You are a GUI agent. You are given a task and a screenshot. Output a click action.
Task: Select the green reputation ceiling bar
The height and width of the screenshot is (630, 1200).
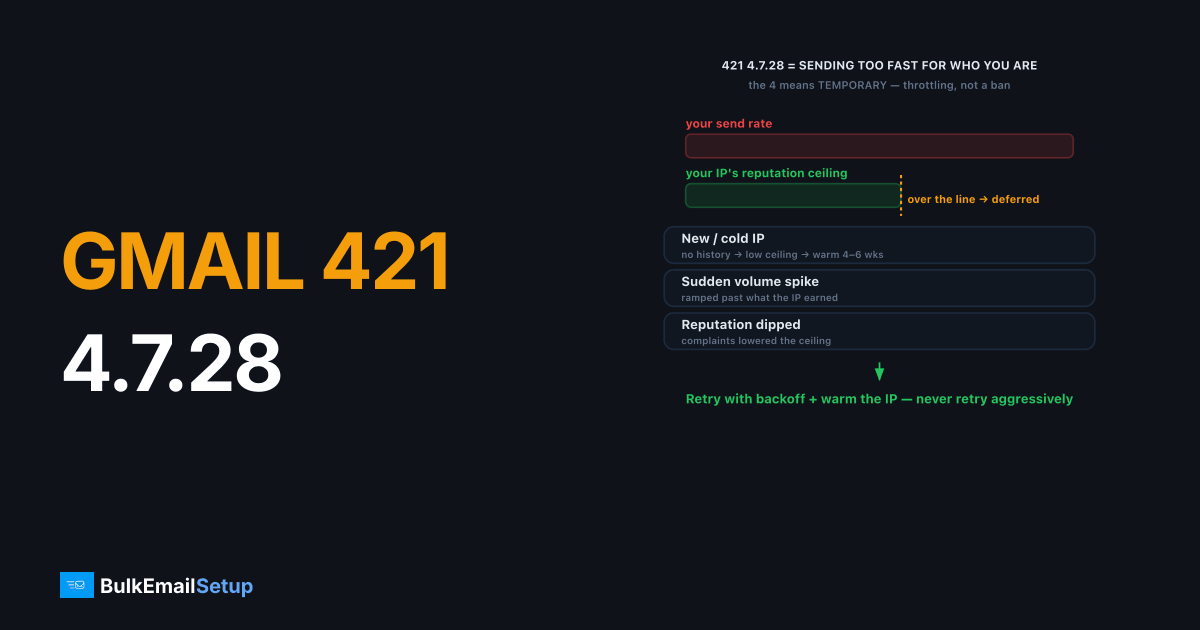point(793,195)
